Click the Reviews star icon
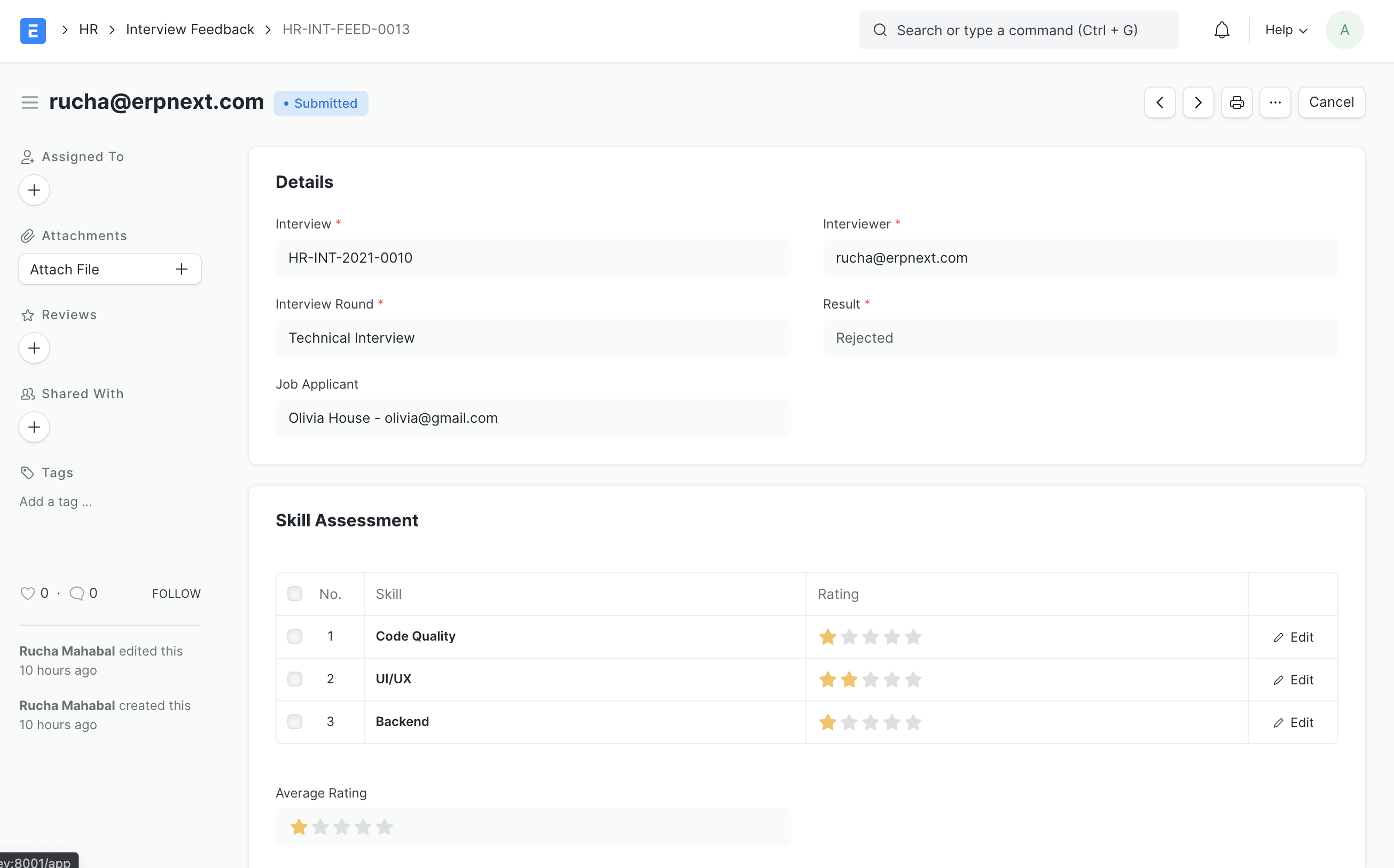Screen dimensions: 1394x868 [28, 315]
